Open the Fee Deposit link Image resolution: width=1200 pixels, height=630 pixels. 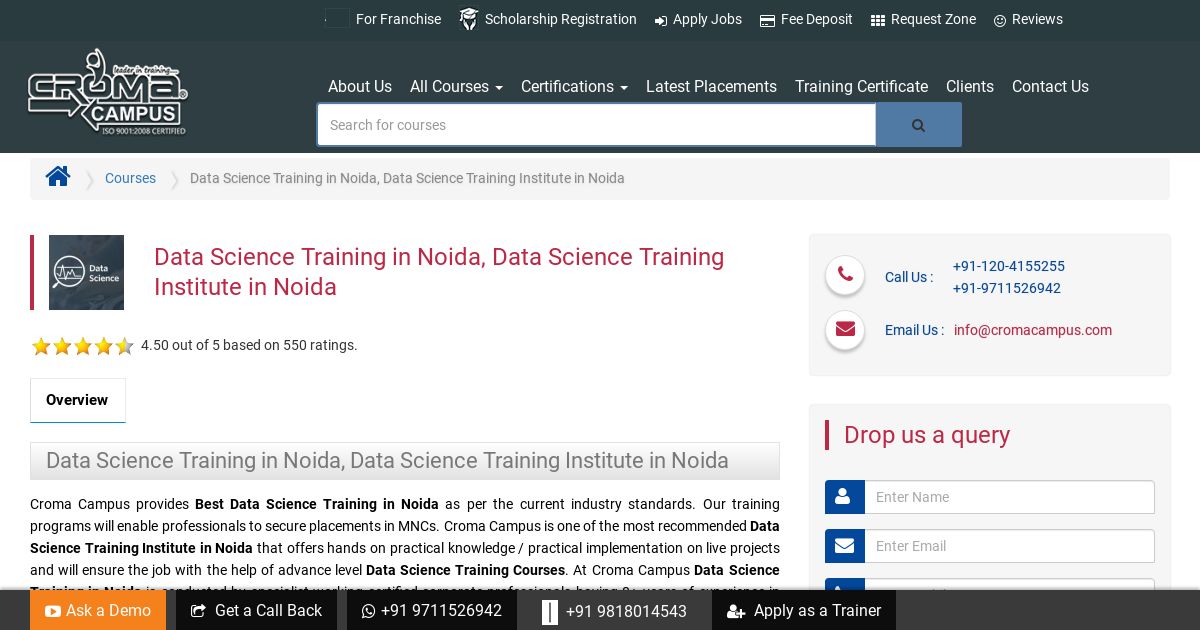click(x=816, y=19)
